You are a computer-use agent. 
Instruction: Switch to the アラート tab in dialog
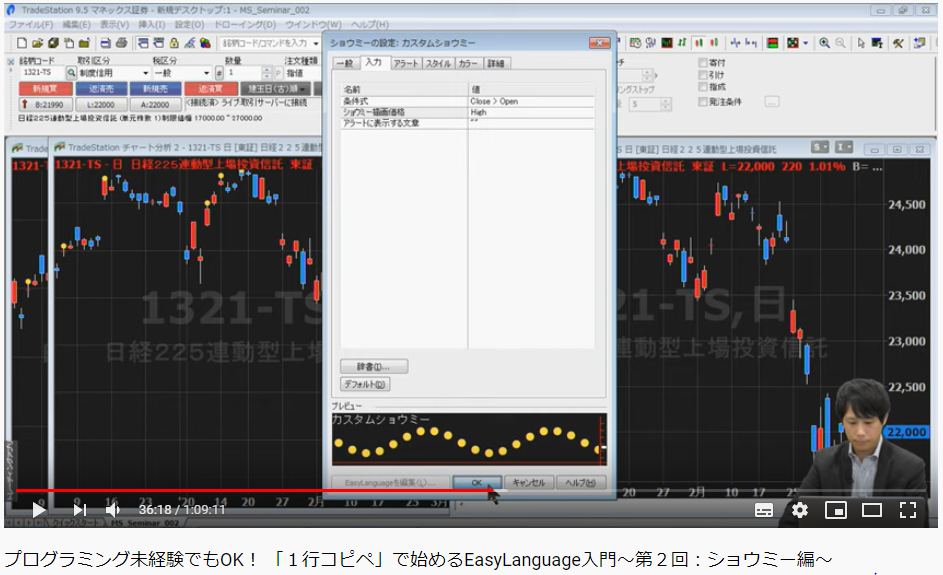(x=406, y=63)
